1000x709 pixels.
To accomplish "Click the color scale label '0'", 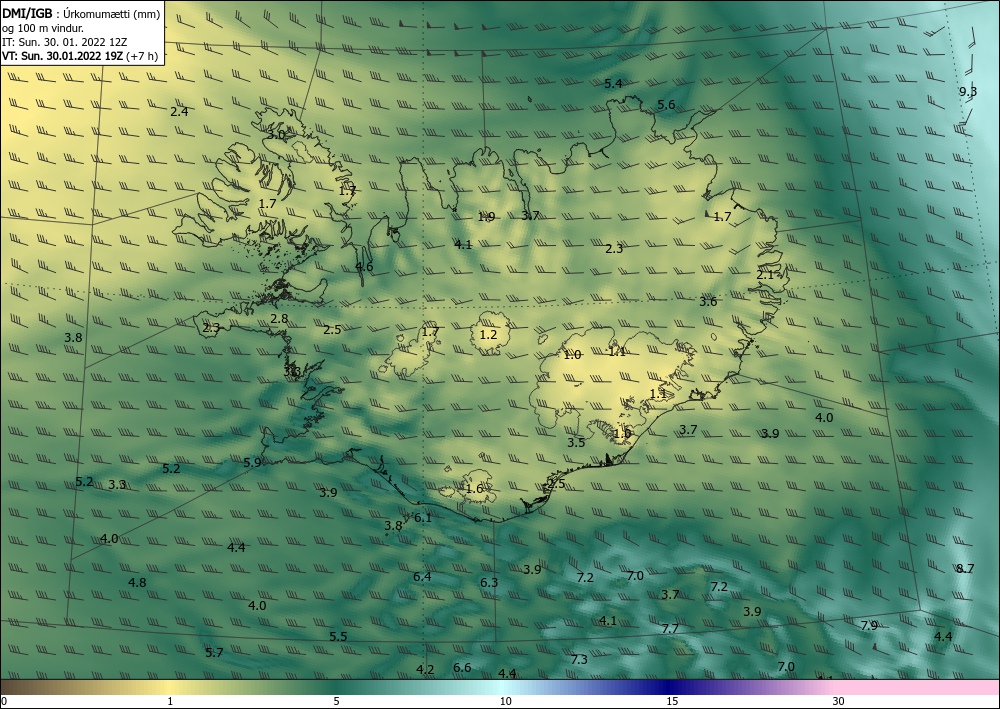I will coord(4,701).
